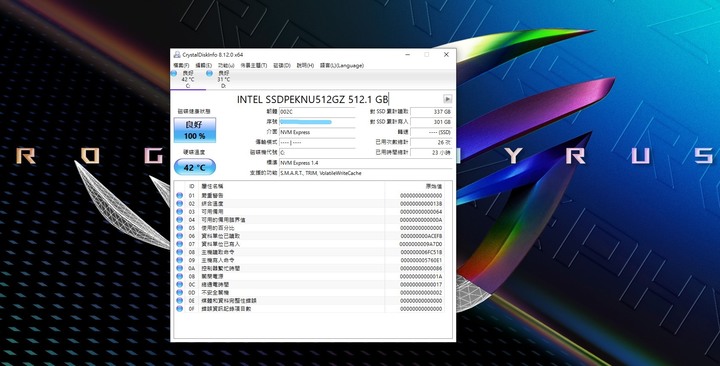Image resolution: width=720 pixels, height=366 pixels.
Task: Open the 佈景主題(T) menu
Action: pyautogui.click(x=253, y=66)
